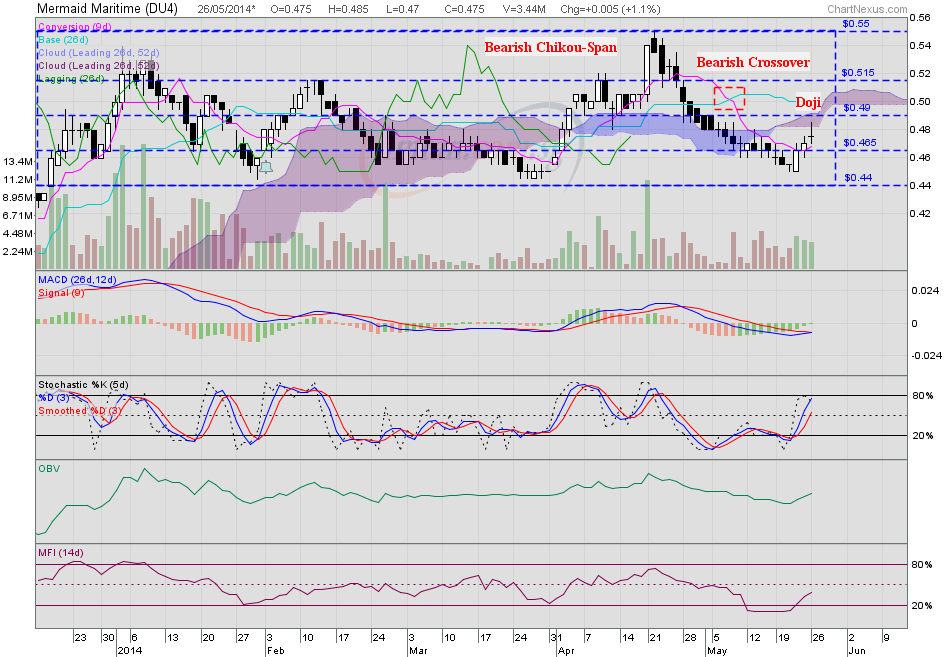
Task: Click the Stochastic %K (5d) label
Action: 83,385
